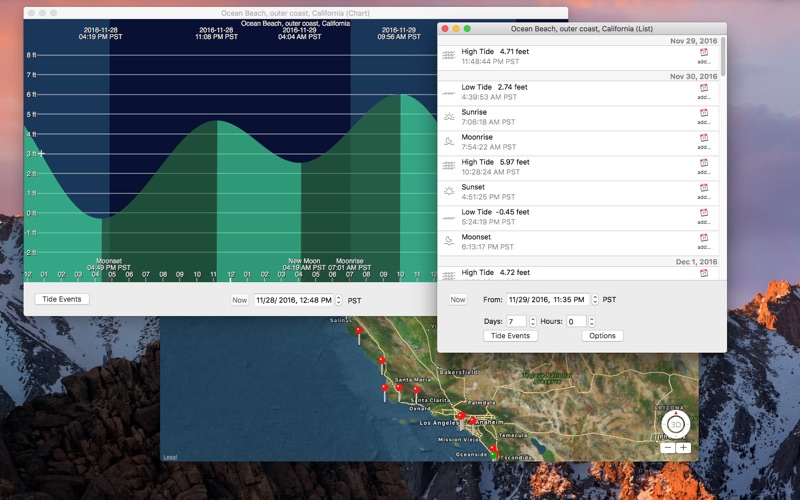
Task: Click Now button in list window
Action: 458,299
